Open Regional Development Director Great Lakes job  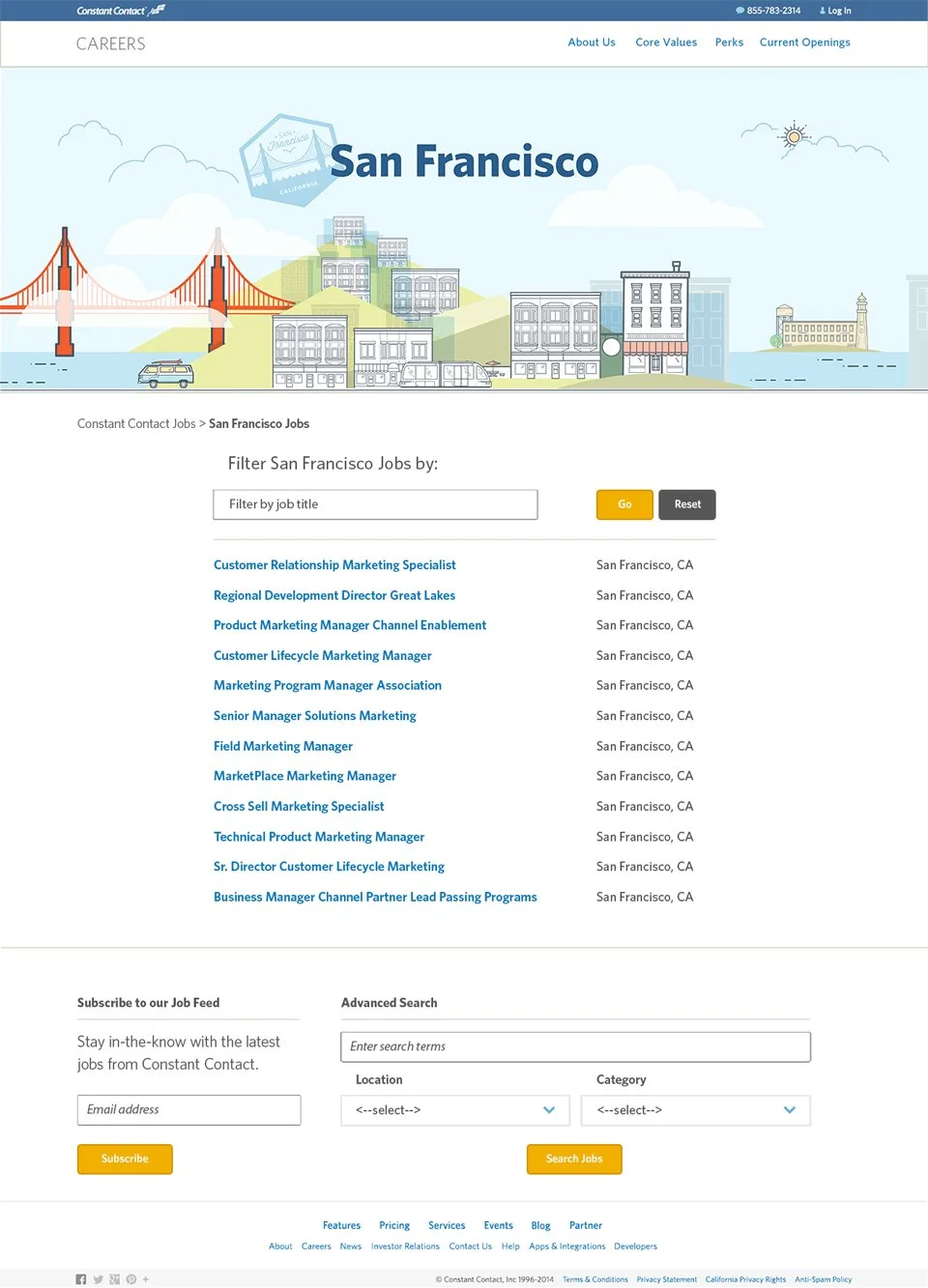334,595
